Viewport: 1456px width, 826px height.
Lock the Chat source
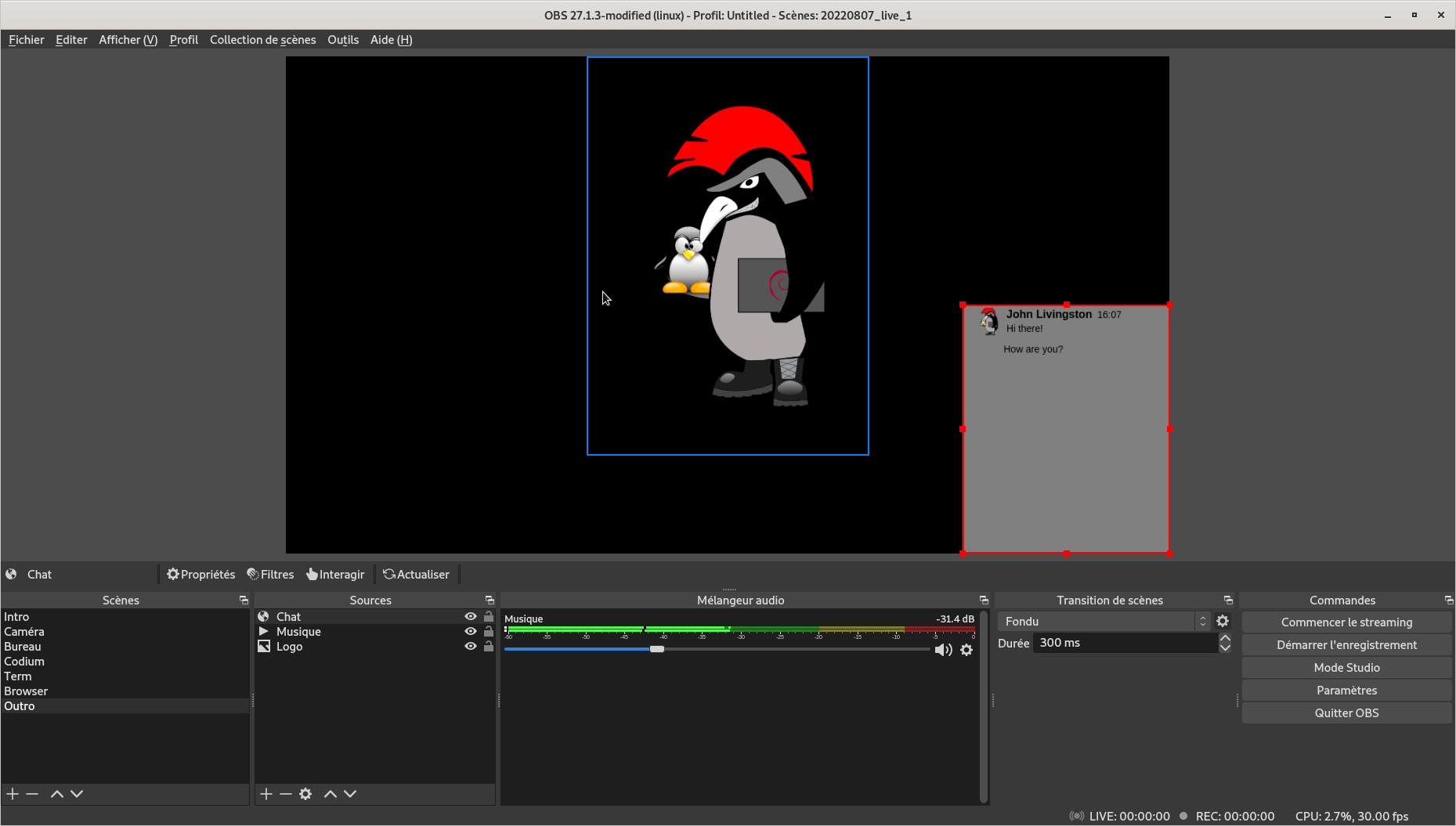tap(489, 617)
